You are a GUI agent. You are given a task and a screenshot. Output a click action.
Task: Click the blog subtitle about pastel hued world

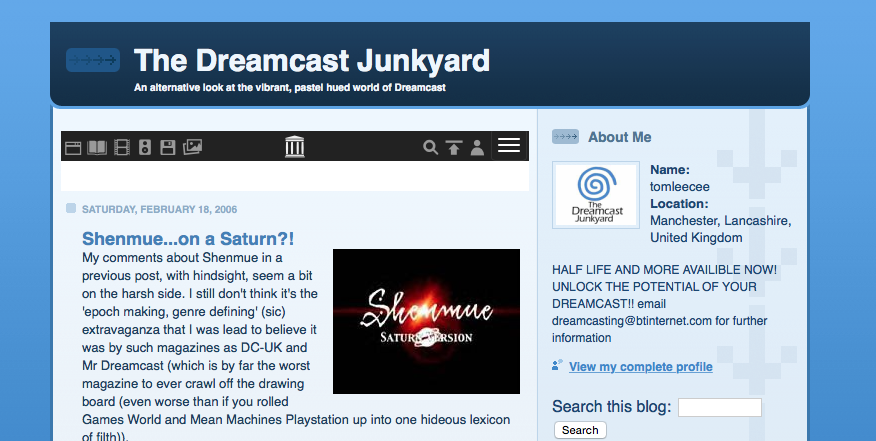coord(289,88)
